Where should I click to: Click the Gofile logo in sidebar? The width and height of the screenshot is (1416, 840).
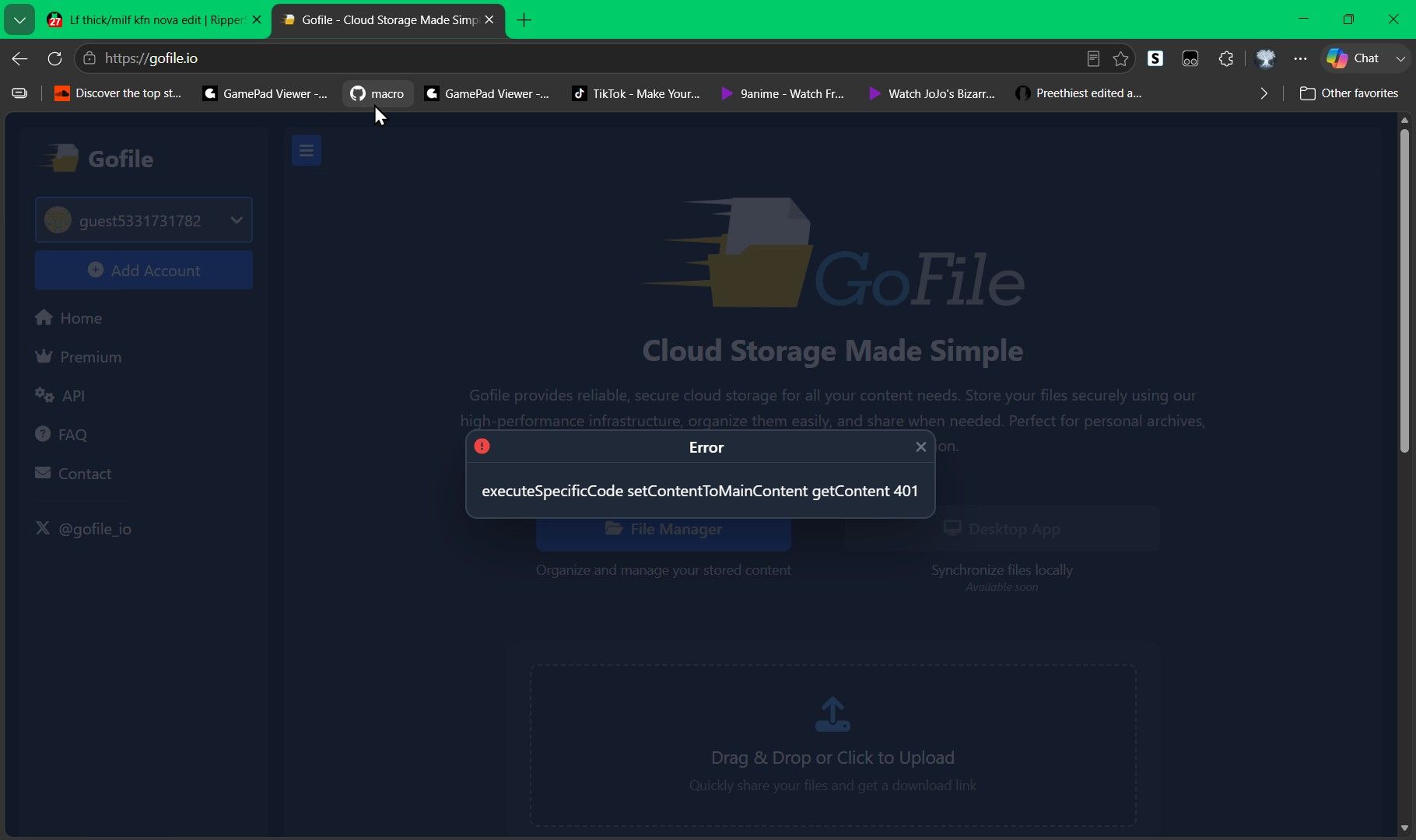coord(98,159)
